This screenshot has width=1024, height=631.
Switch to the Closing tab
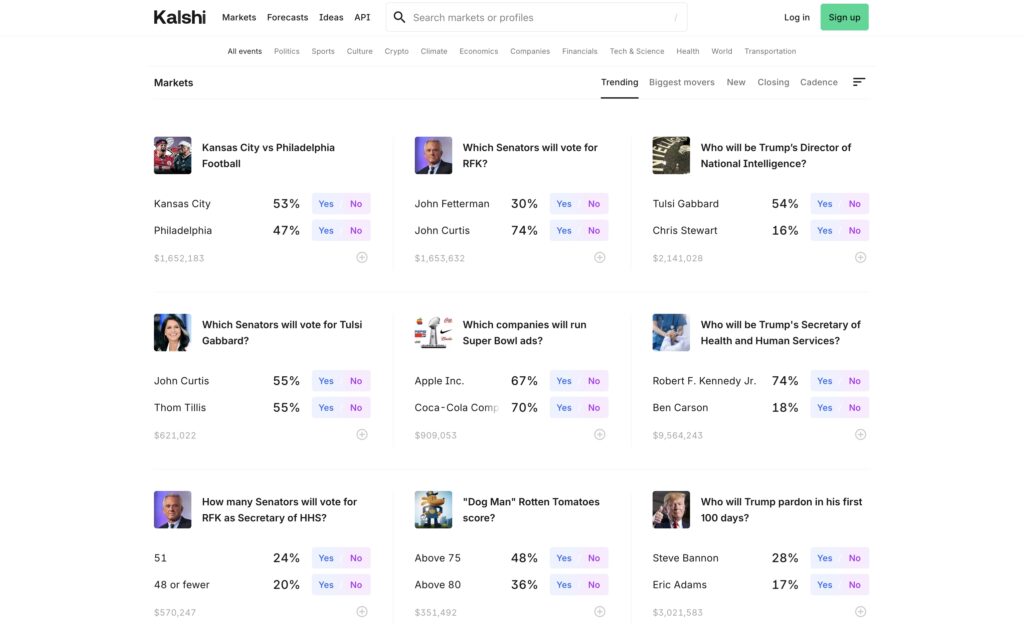(773, 82)
